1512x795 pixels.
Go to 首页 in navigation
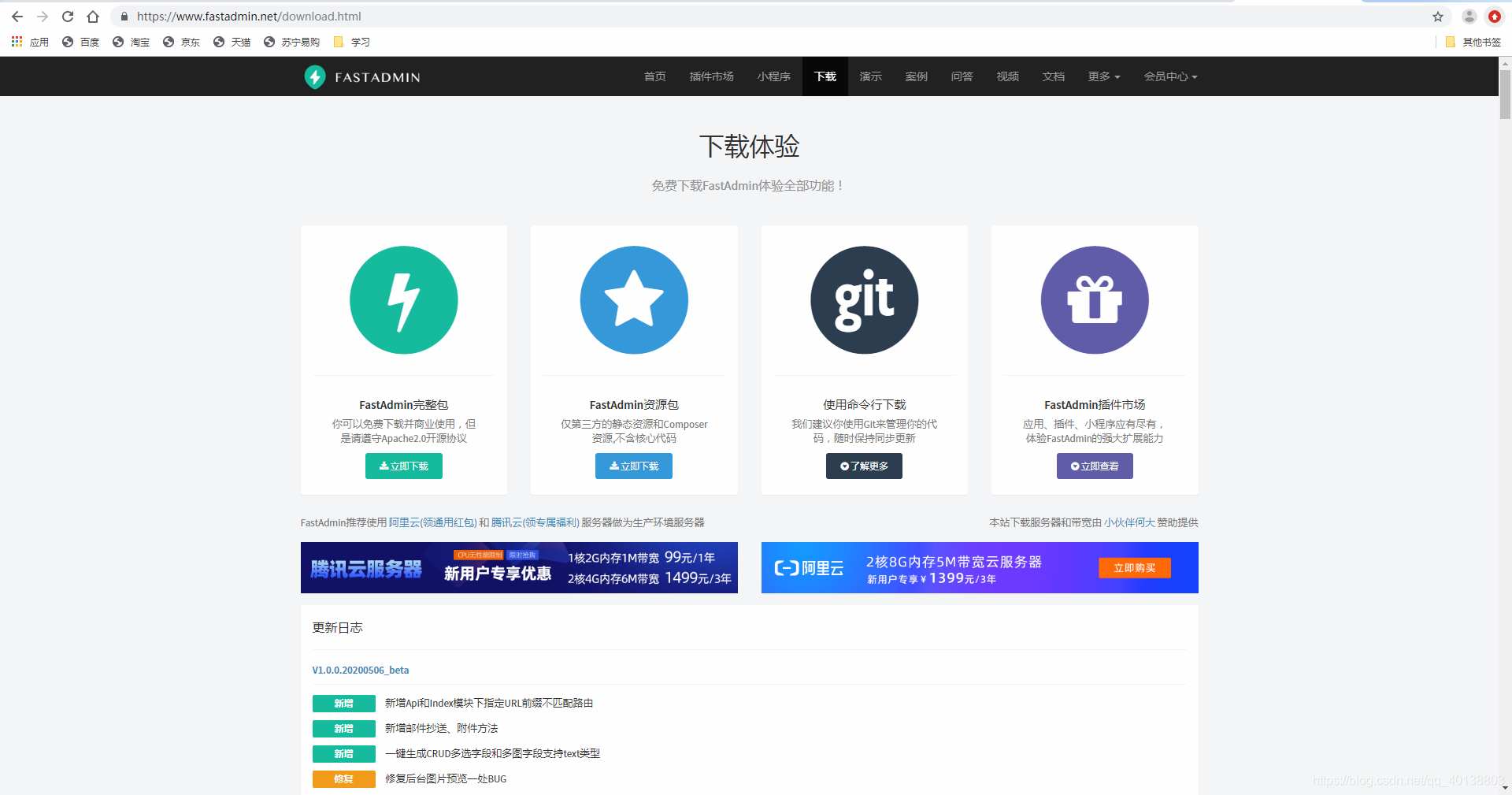pyautogui.click(x=655, y=76)
